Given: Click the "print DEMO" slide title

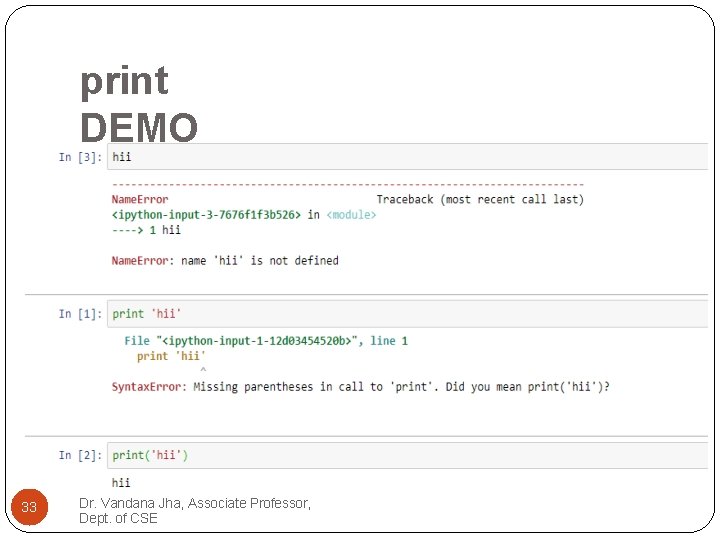Looking at the screenshot, I should [x=139, y=104].
